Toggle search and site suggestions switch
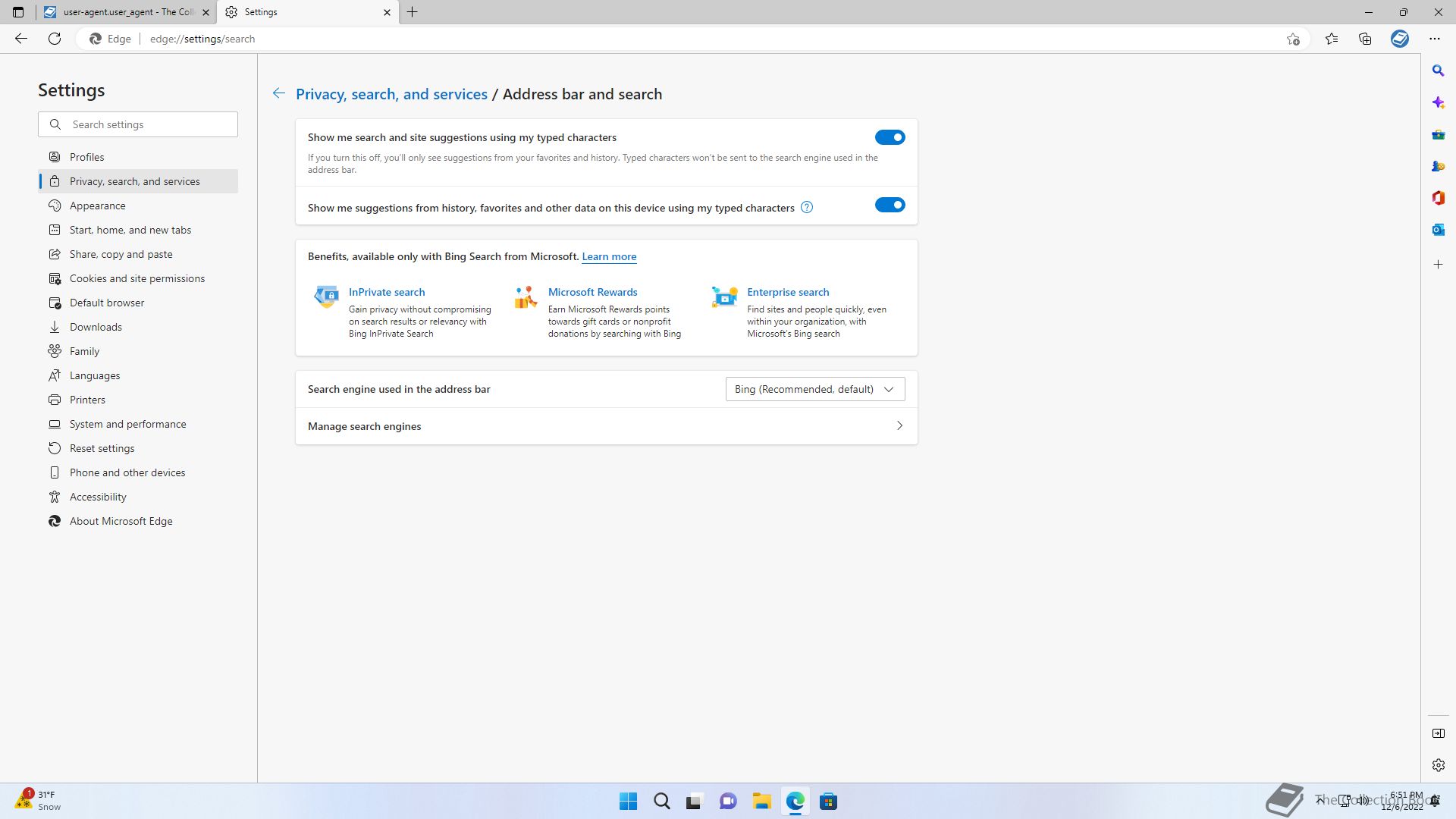 (890, 137)
